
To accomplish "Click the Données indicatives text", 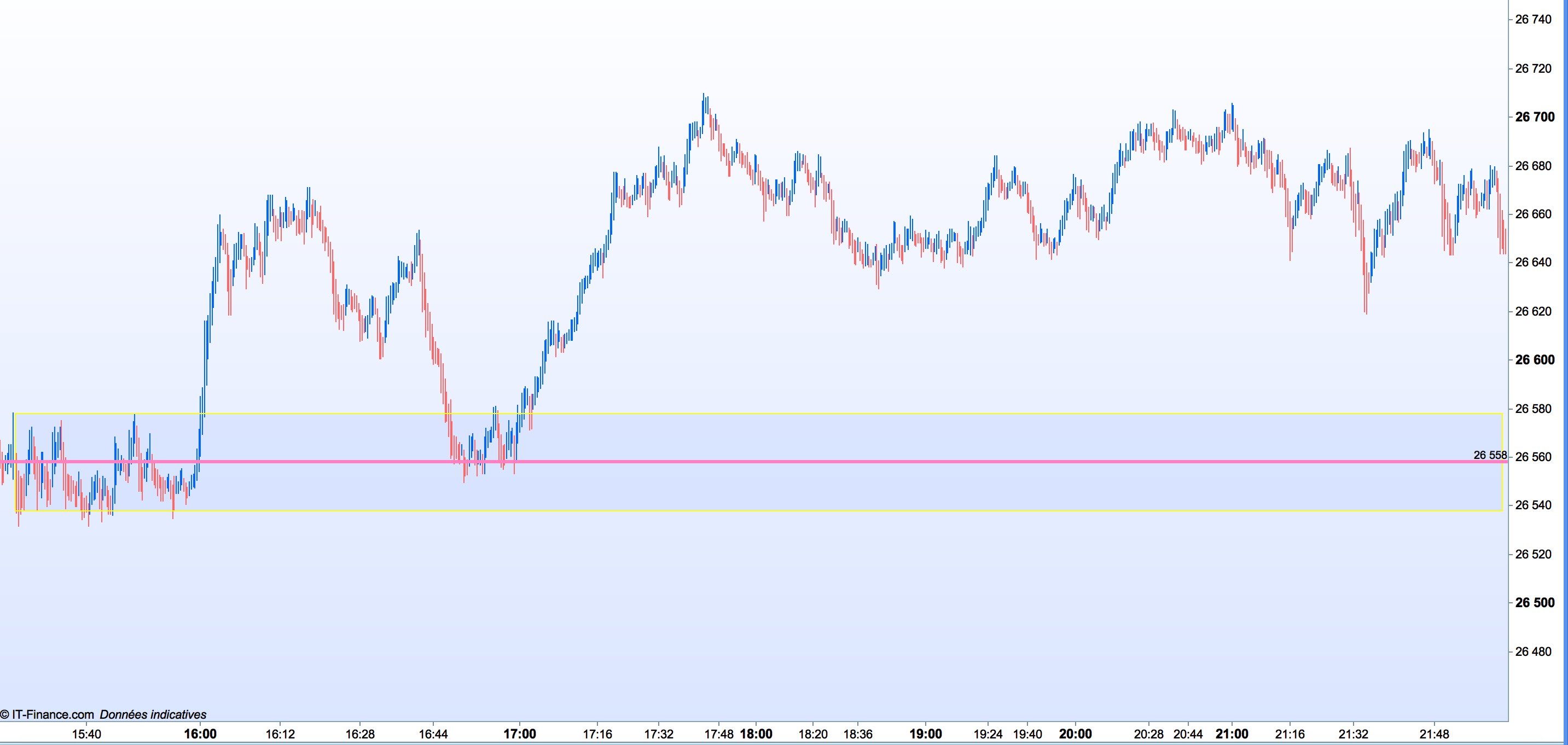I will pyautogui.click(x=153, y=714).
